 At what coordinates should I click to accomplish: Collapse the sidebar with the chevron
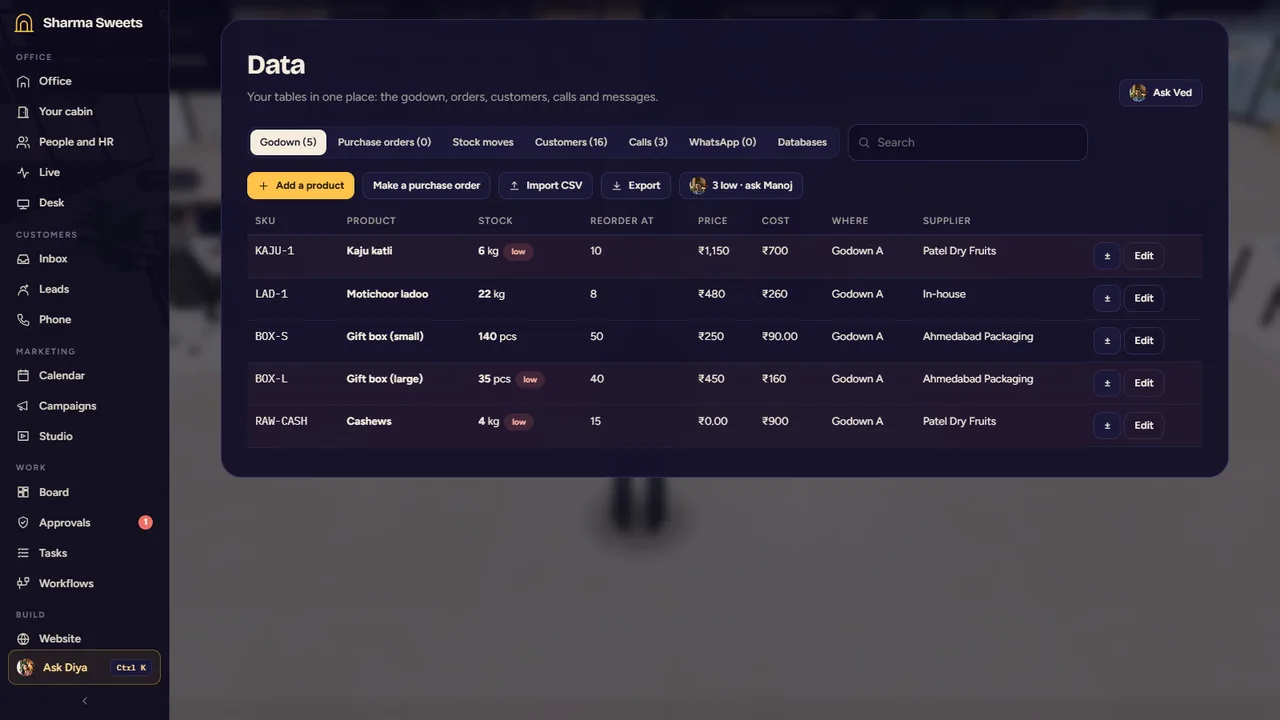click(x=84, y=701)
